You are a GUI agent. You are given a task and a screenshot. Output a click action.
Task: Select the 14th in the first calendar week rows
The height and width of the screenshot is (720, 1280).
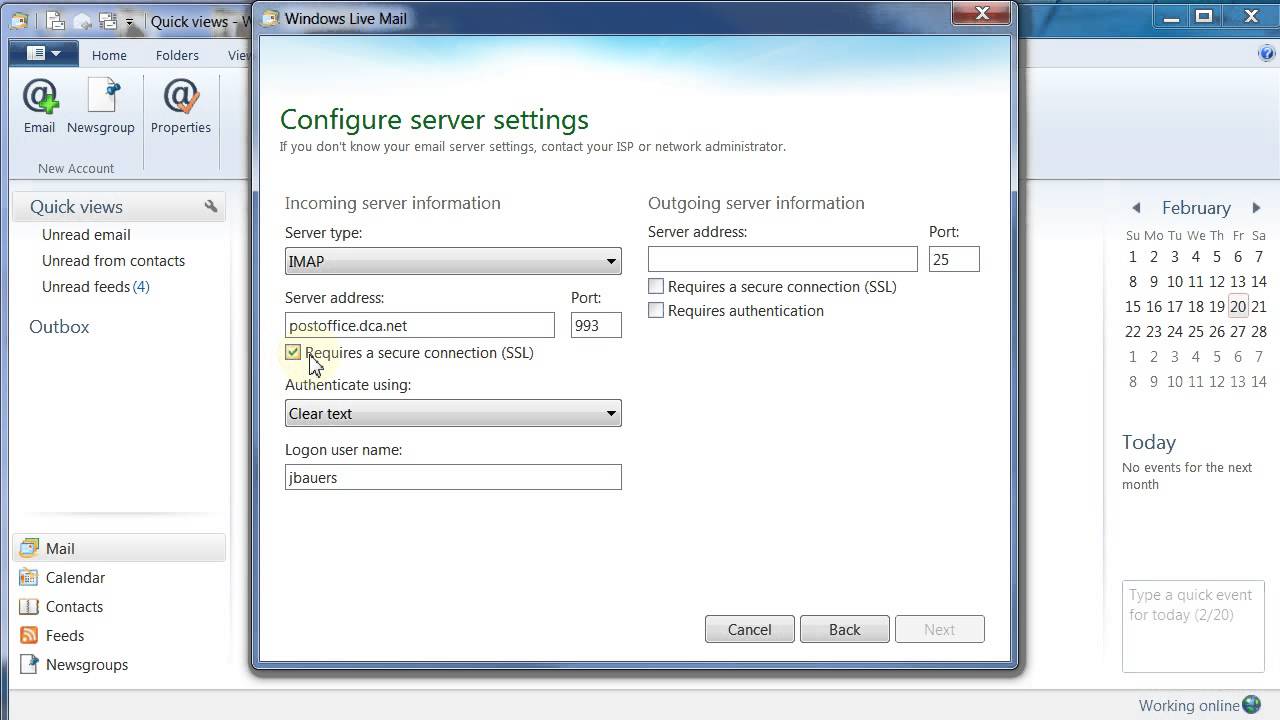[1259, 282]
